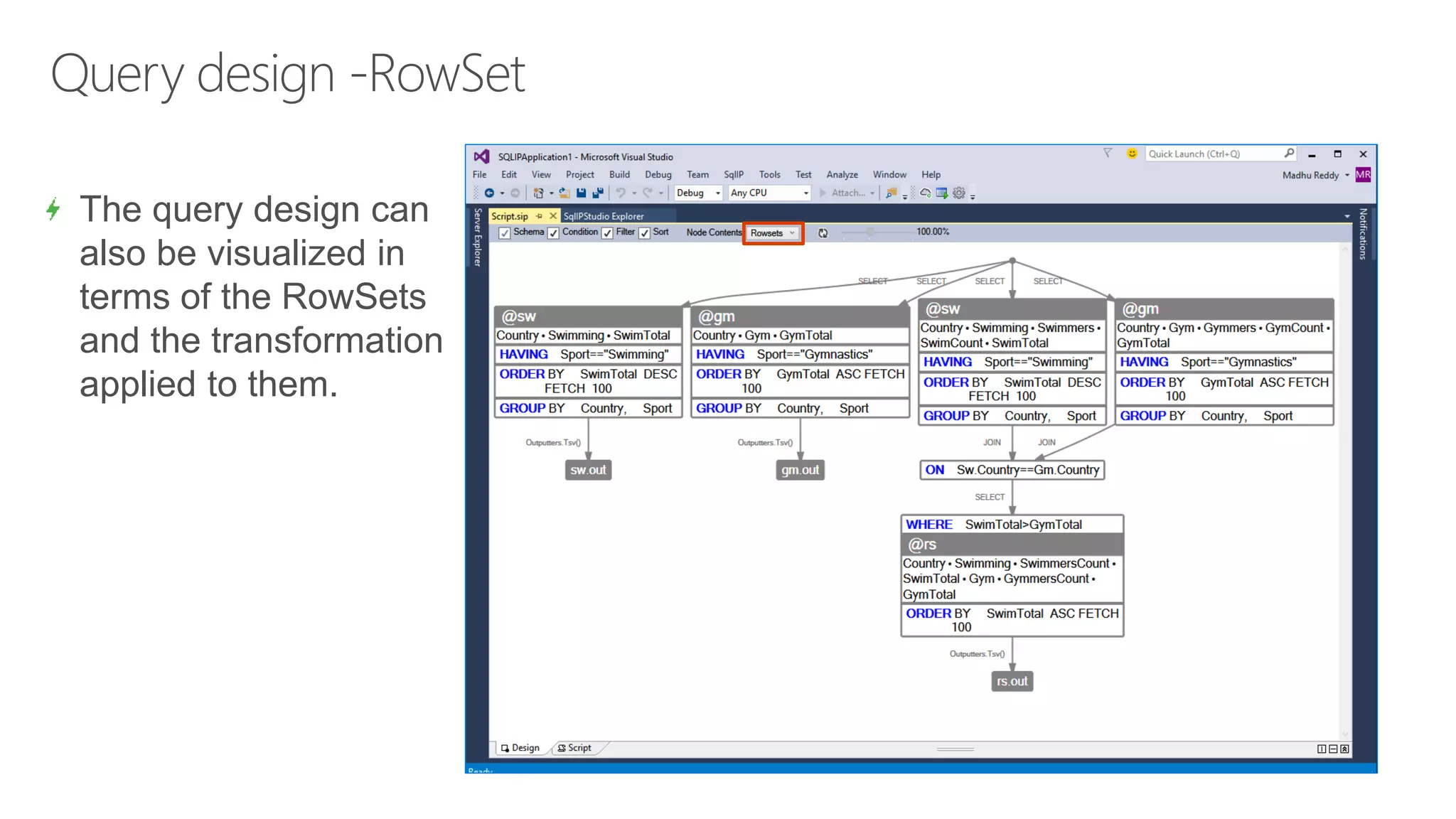
Task: Click the Visual Studio logo icon
Action: [481, 156]
